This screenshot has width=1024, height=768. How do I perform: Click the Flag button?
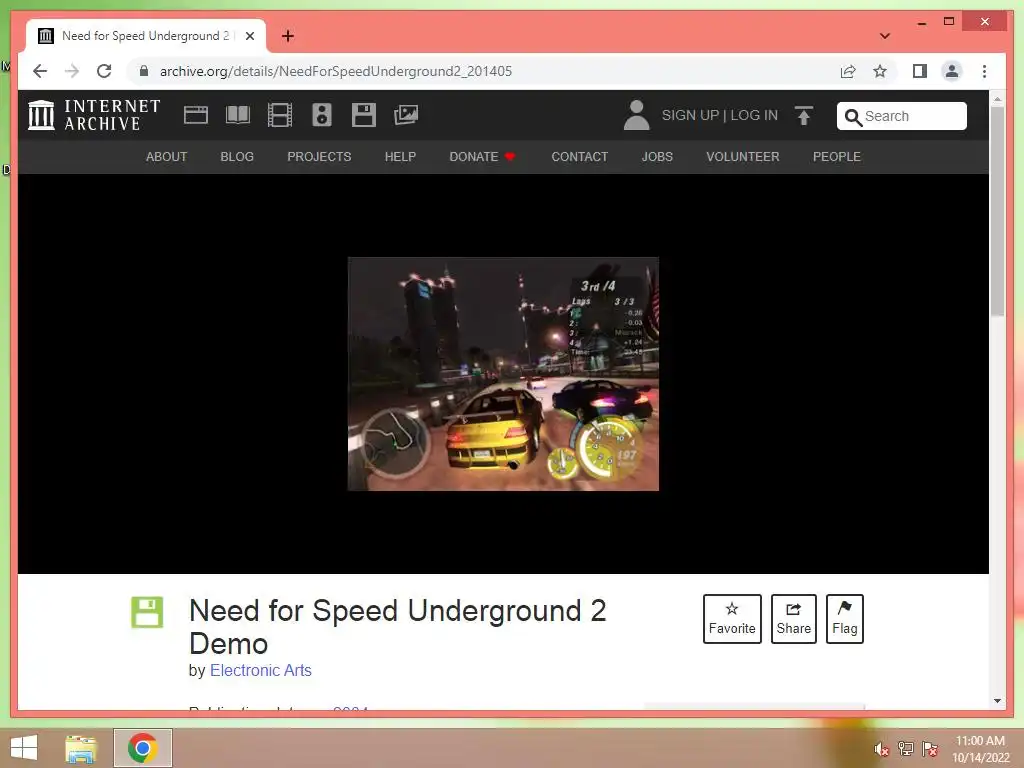point(844,618)
